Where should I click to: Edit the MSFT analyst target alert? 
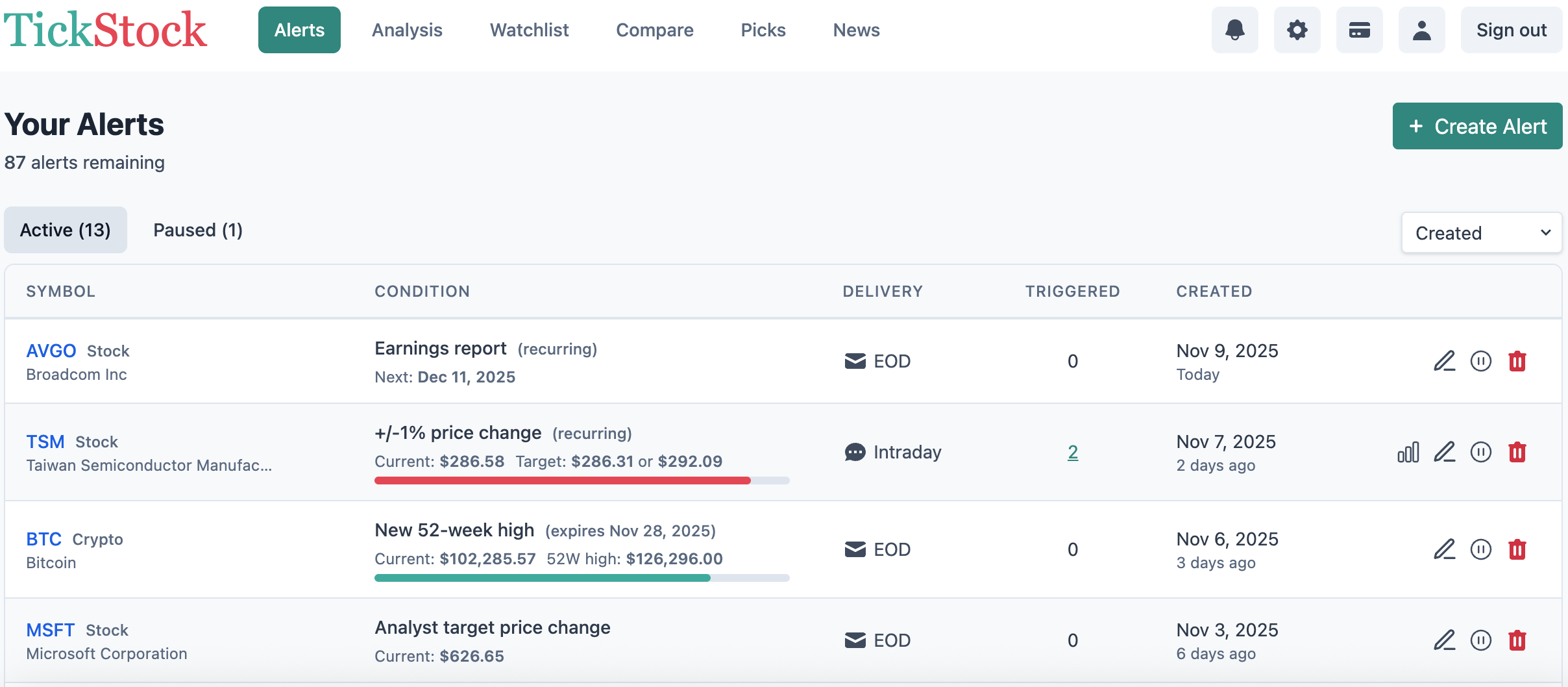1445,640
